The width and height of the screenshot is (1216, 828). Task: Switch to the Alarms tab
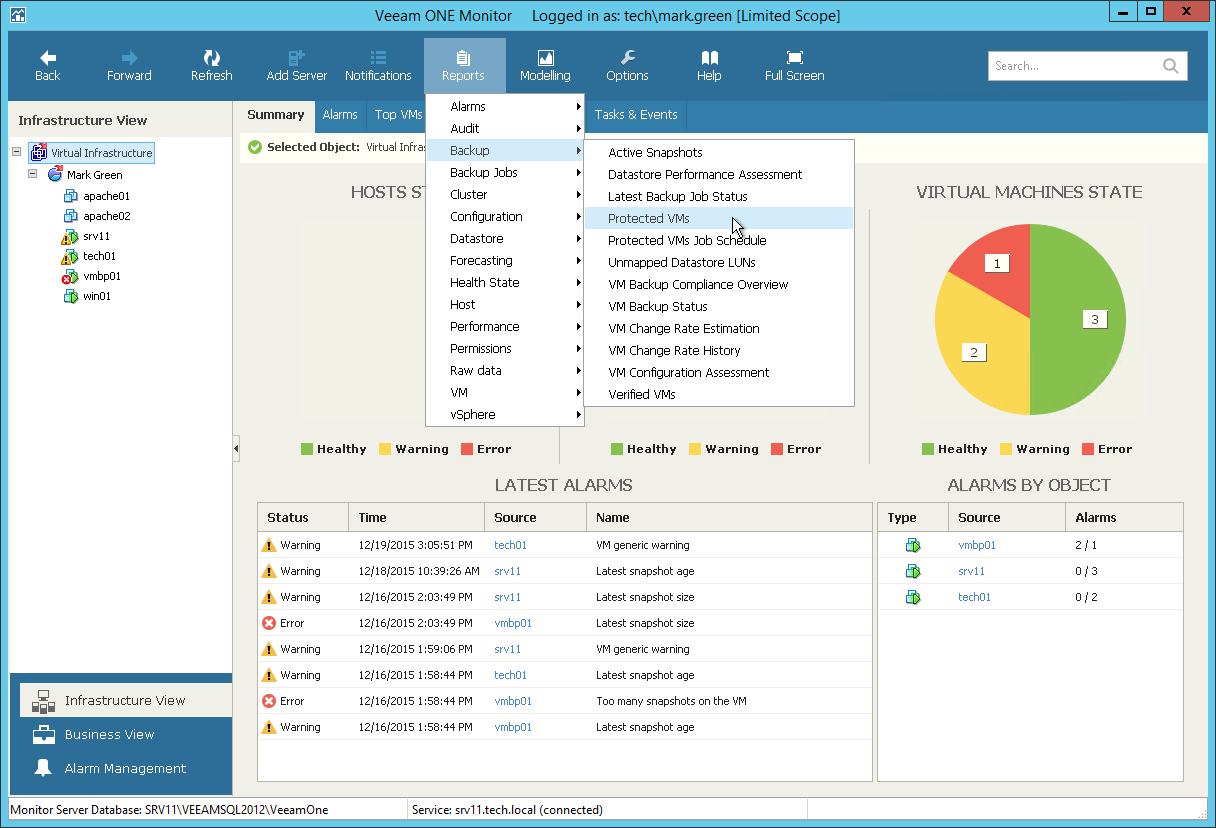coord(340,115)
